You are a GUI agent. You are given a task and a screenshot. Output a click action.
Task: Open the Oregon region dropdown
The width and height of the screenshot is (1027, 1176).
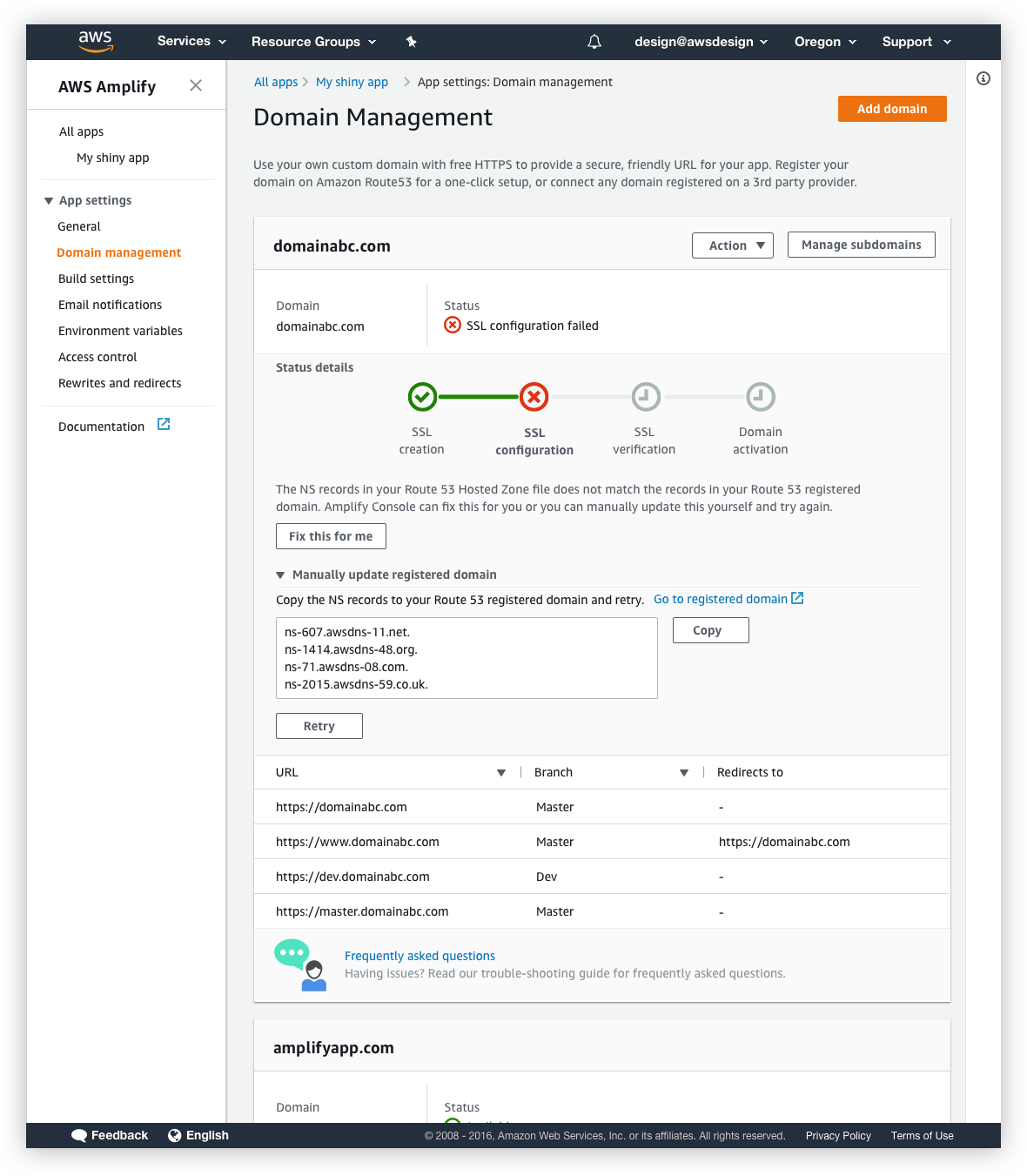click(825, 42)
